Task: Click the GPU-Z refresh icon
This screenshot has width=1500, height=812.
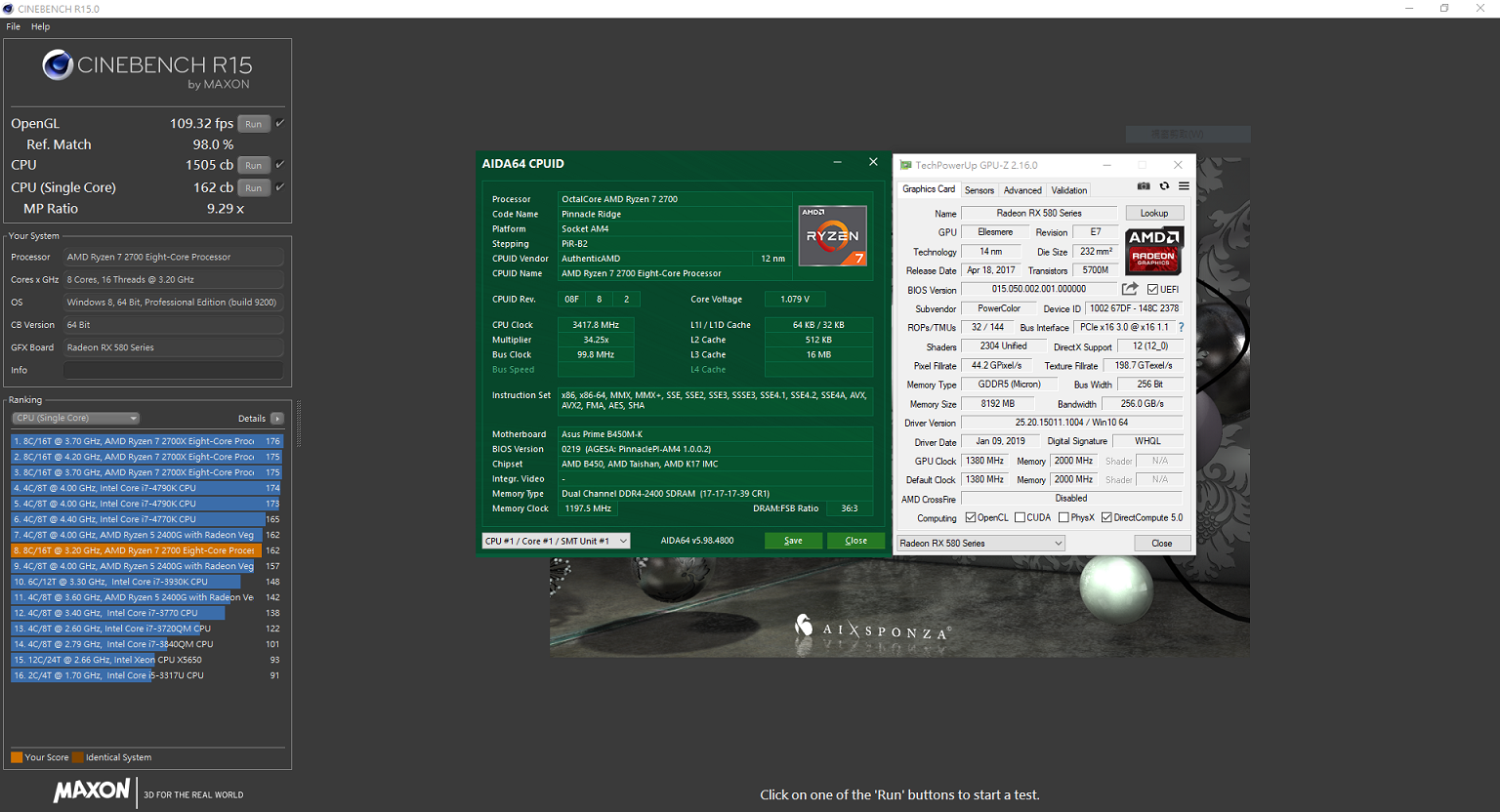Action: point(1164,186)
